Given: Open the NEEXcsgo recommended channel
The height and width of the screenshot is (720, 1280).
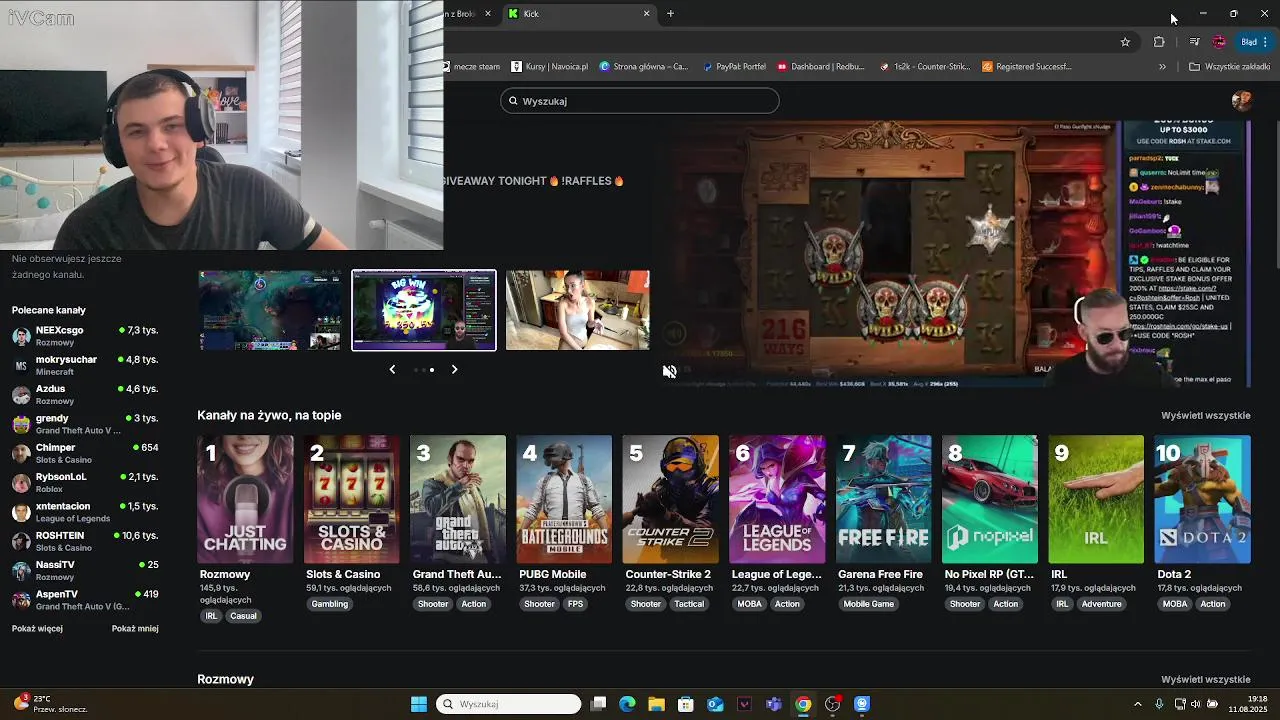Looking at the screenshot, I should point(85,336).
